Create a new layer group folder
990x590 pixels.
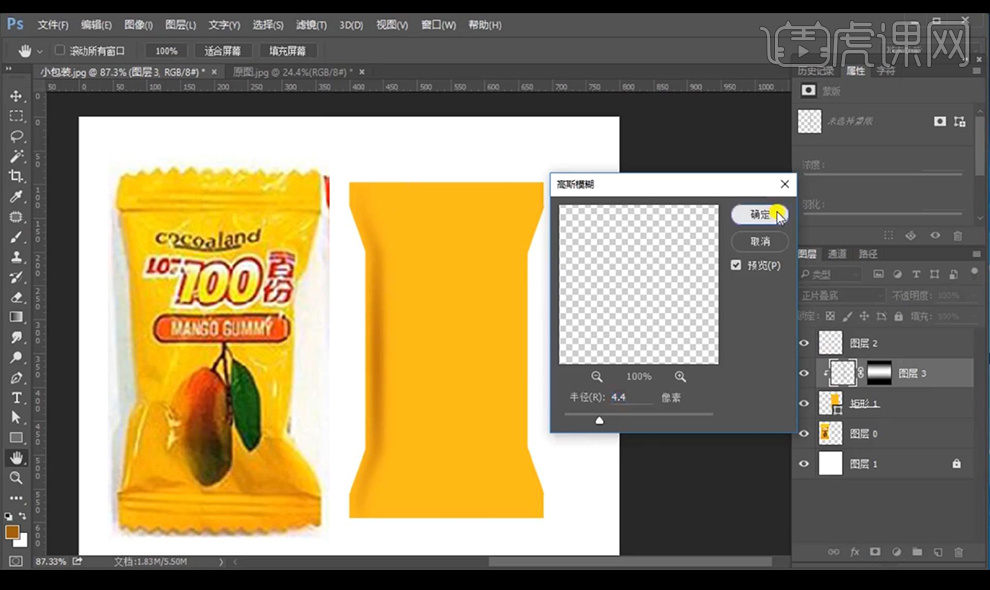click(x=917, y=551)
